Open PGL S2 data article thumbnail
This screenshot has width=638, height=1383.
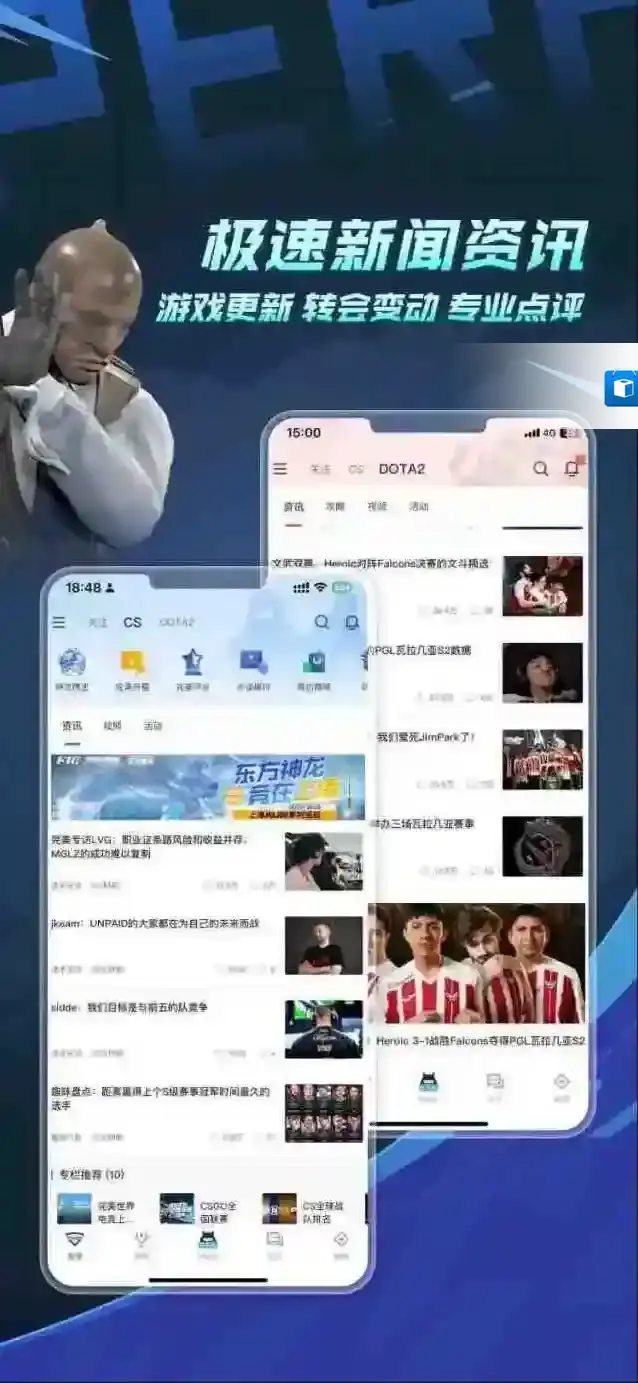coord(542,673)
